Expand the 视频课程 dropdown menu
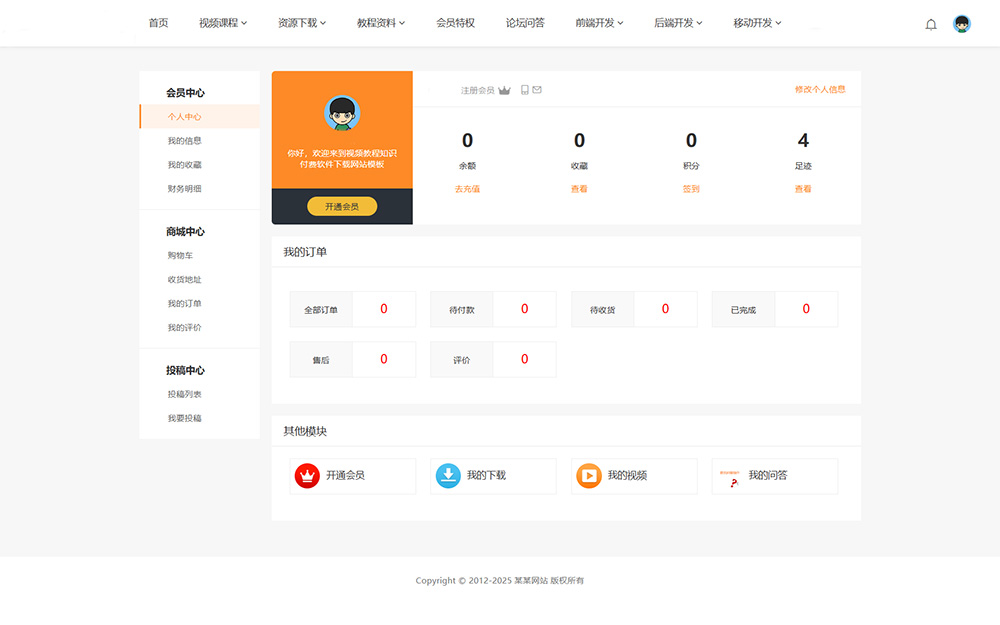 coord(222,23)
